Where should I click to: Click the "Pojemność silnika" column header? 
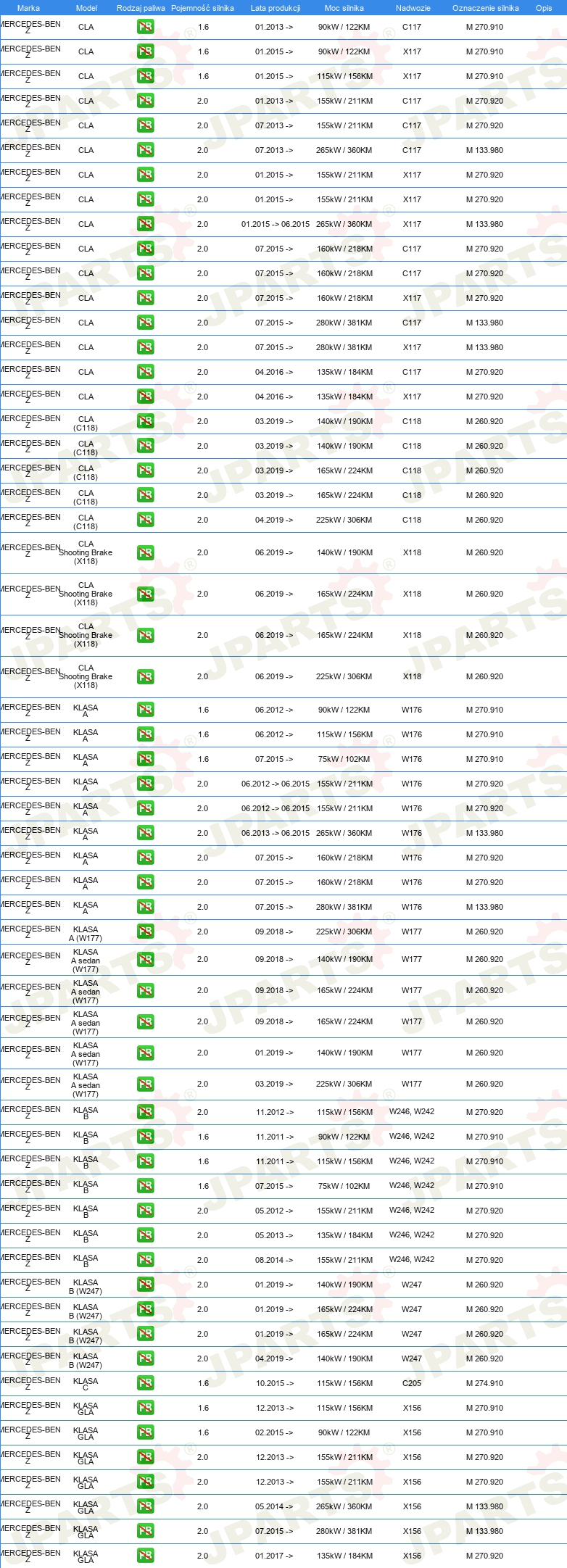pyautogui.click(x=202, y=8)
